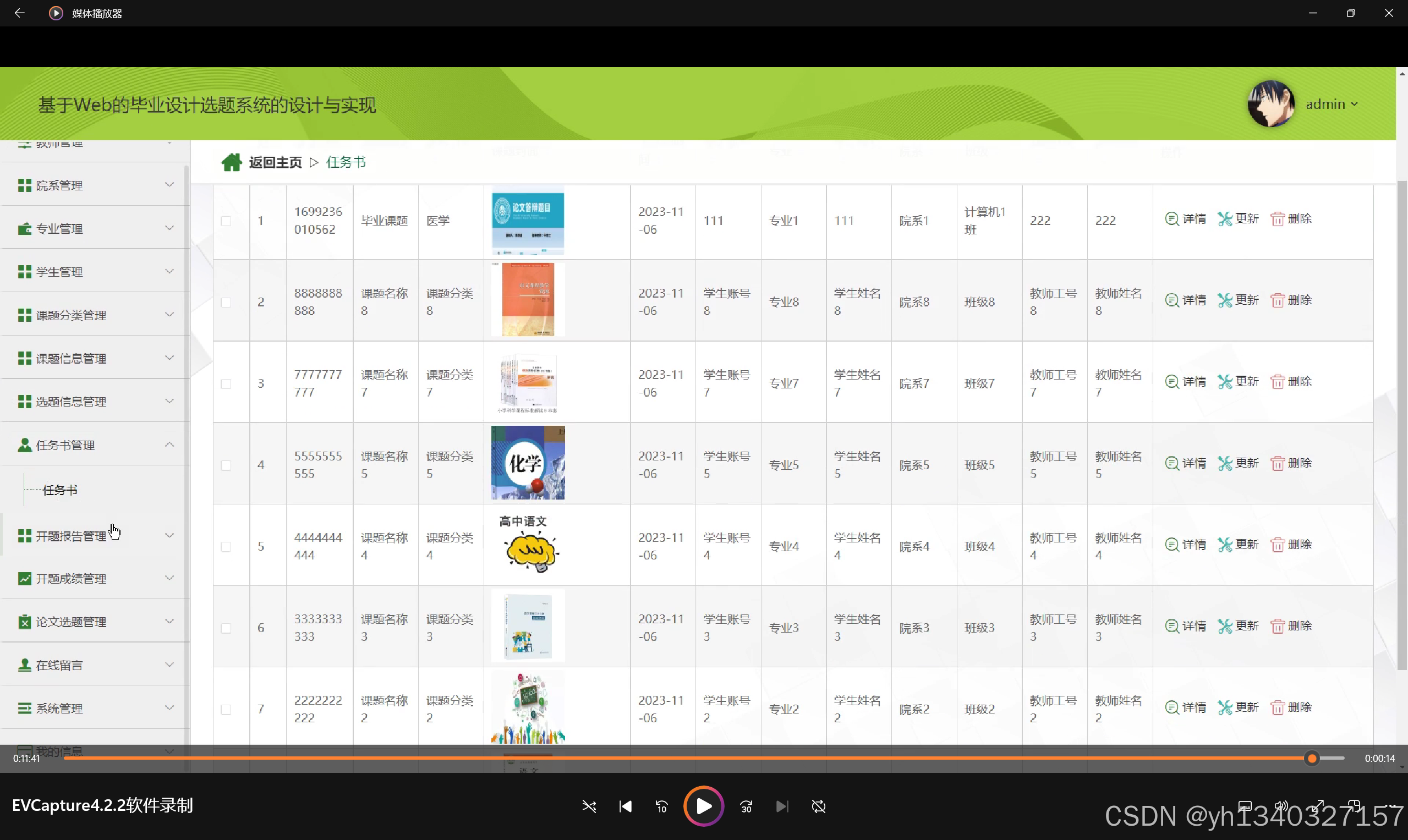Click the 返回主页 breadcrumb link

pyautogui.click(x=275, y=162)
